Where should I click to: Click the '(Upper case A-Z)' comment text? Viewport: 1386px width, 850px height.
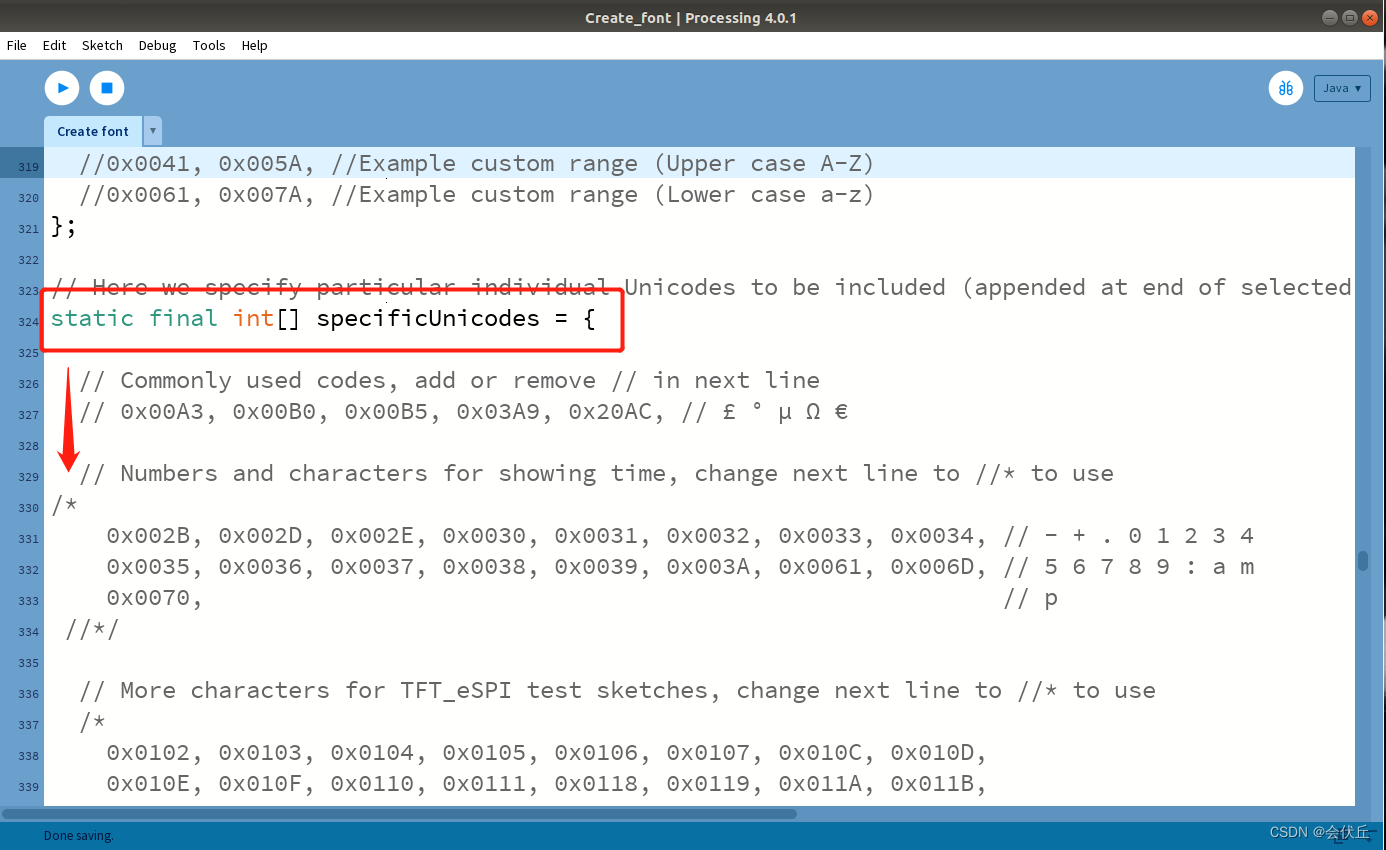pos(764,164)
